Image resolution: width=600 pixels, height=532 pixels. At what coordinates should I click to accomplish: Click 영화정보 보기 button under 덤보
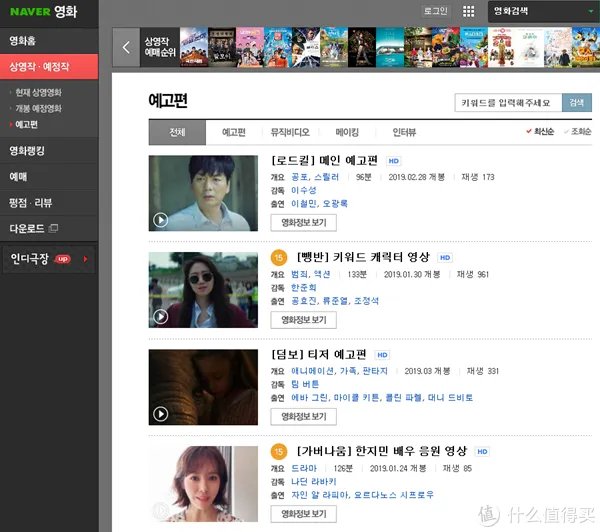303,417
